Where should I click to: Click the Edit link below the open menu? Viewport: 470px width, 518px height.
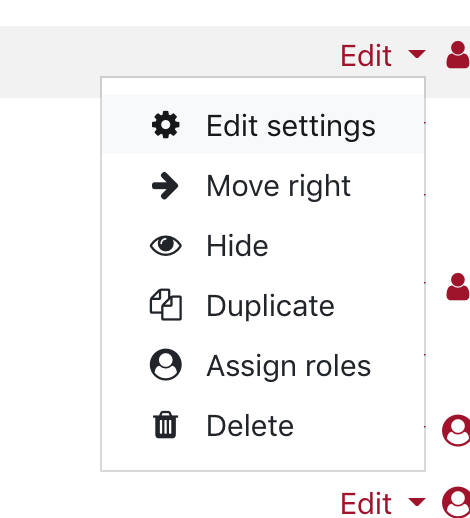(x=366, y=503)
